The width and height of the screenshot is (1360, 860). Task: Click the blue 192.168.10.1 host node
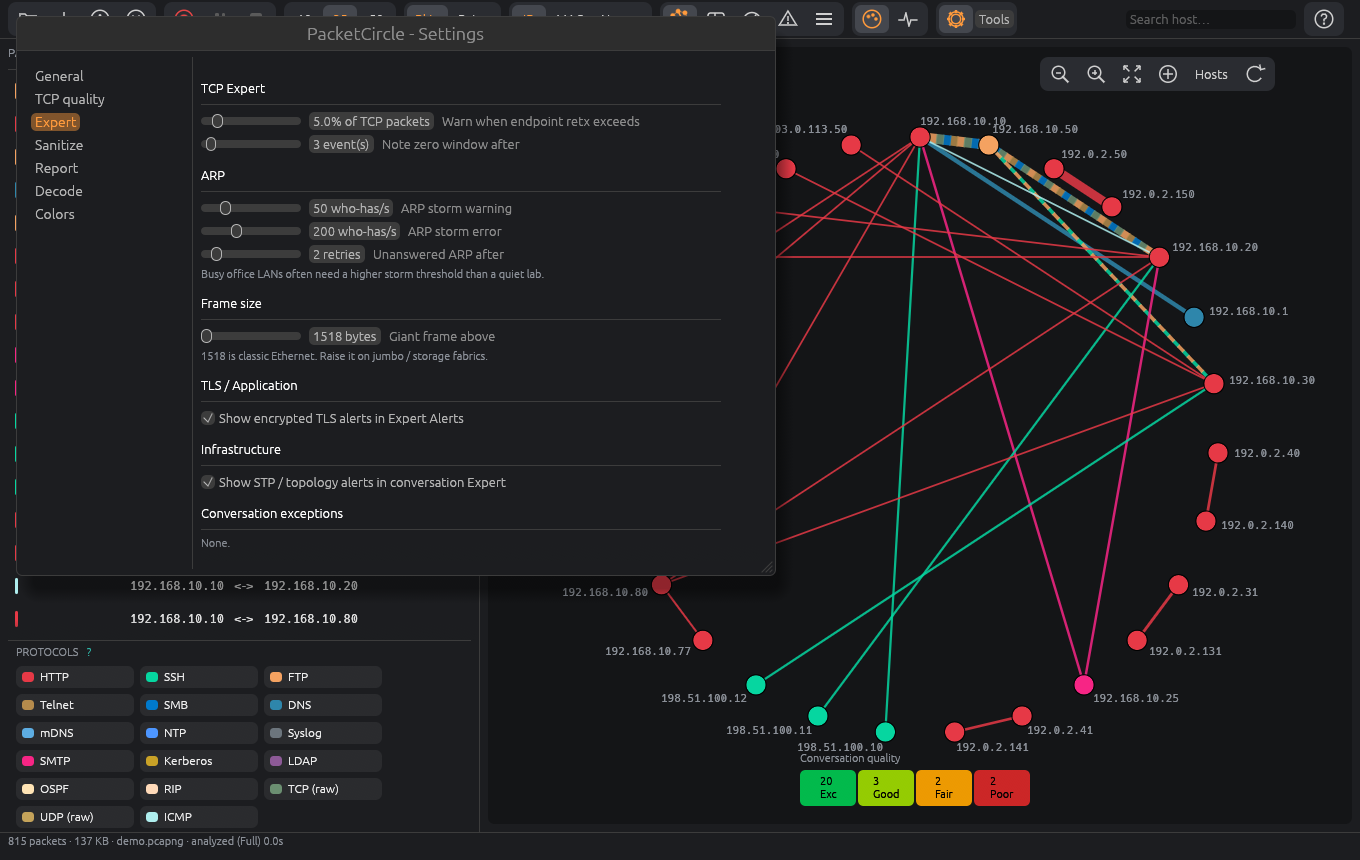click(1193, 317)
